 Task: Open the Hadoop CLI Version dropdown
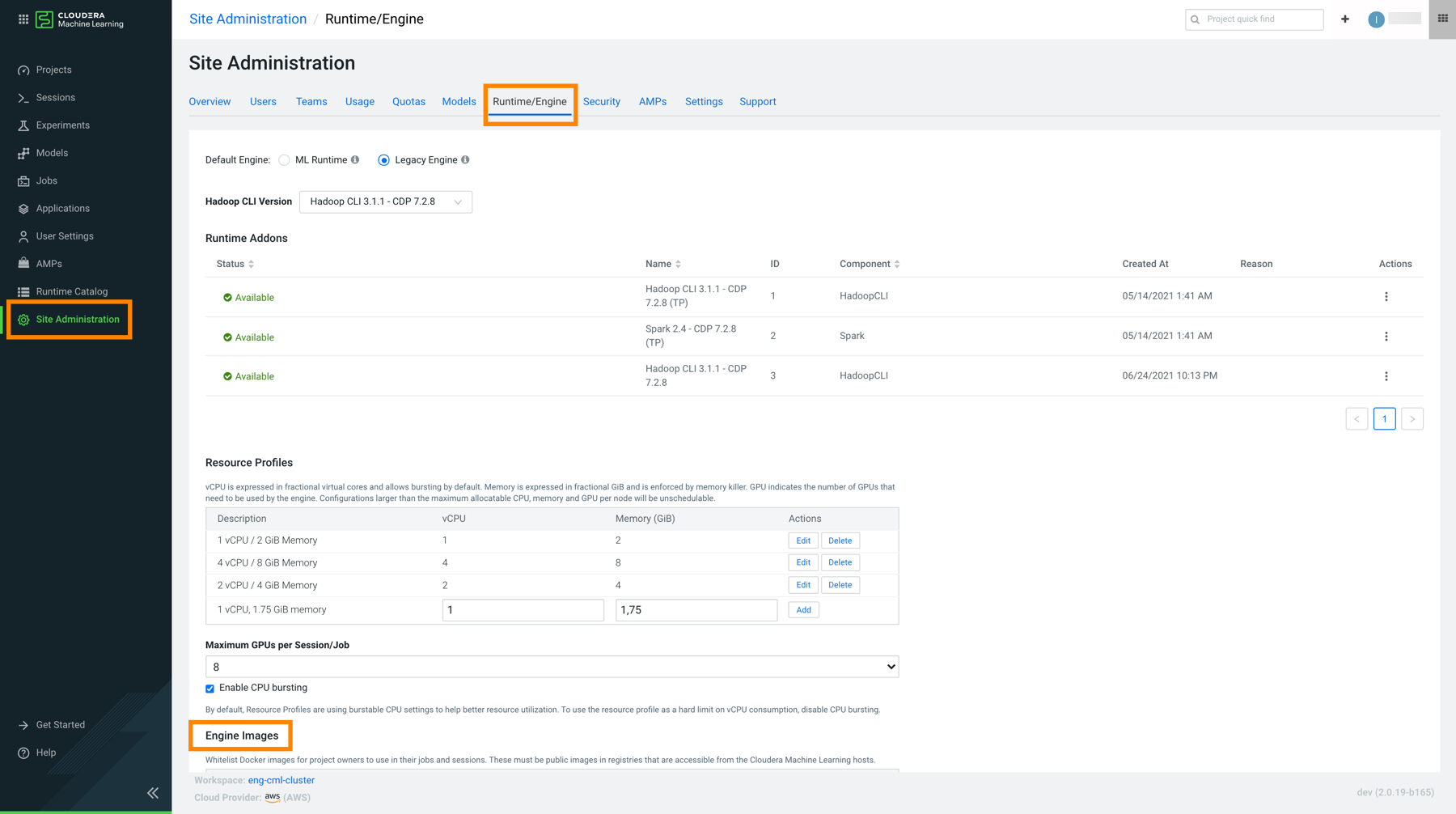[385, 201]
